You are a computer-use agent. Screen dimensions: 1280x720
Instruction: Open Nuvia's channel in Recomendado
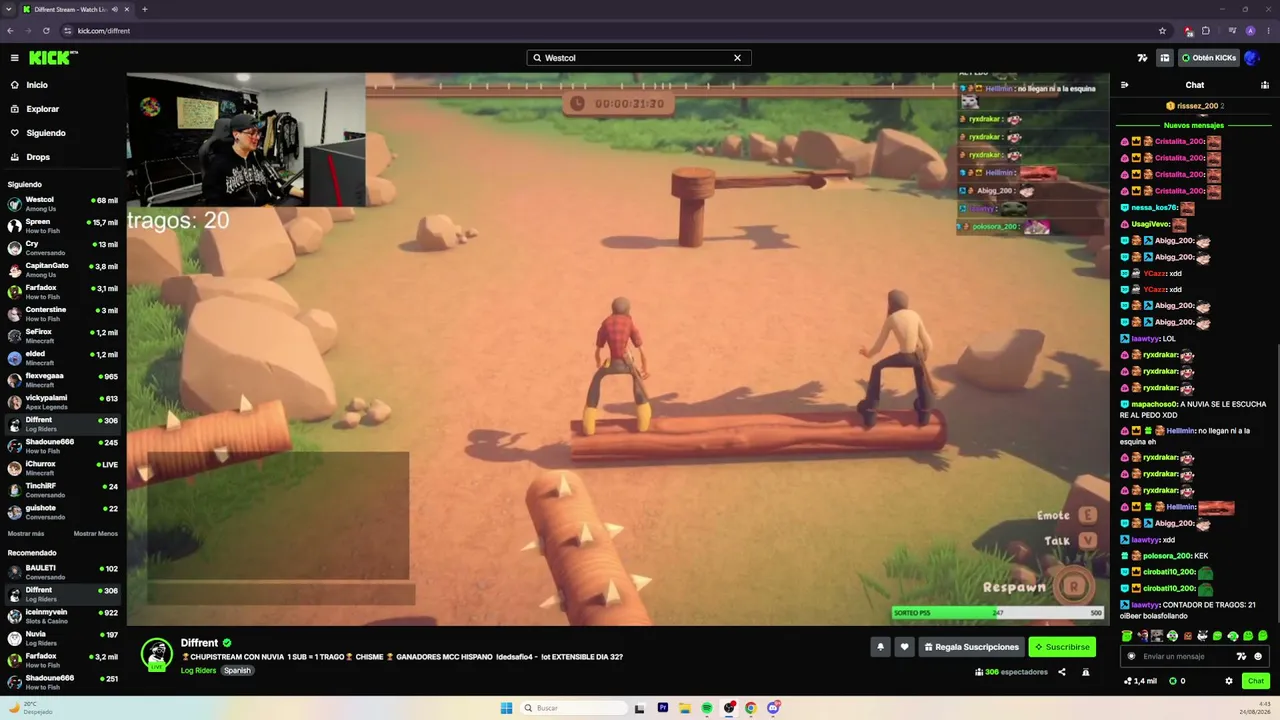[x=63, y=637]
